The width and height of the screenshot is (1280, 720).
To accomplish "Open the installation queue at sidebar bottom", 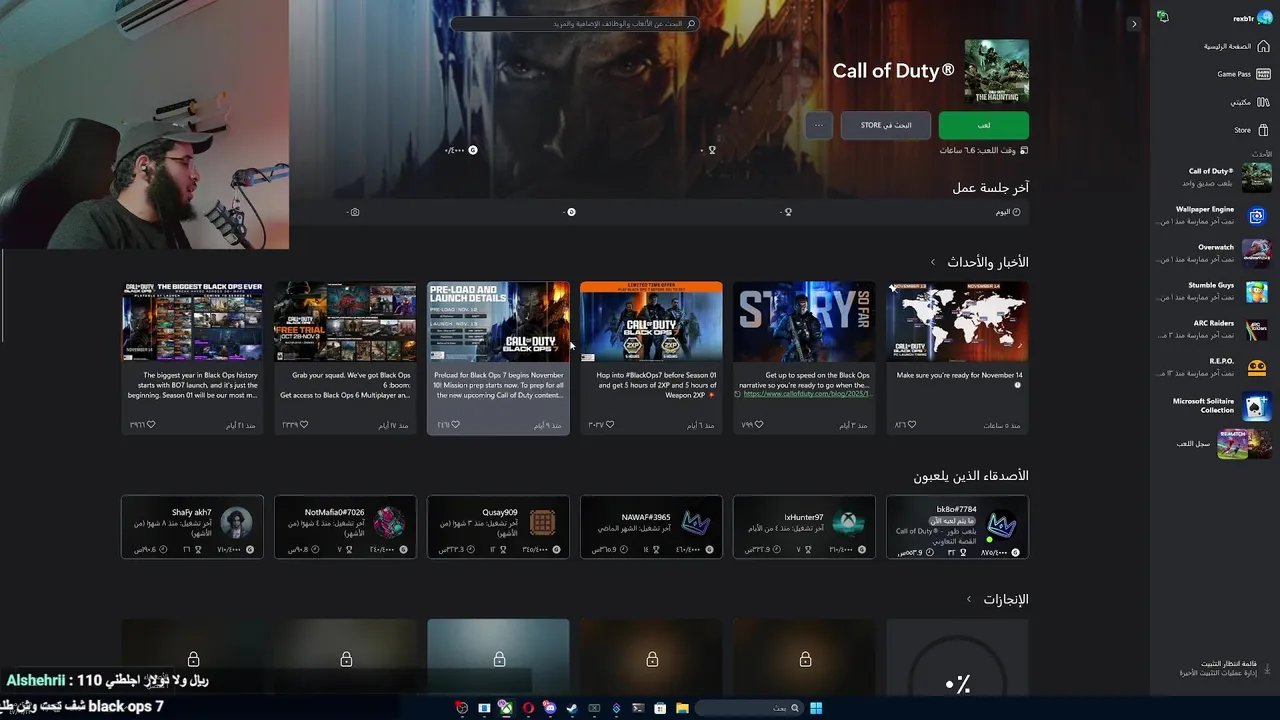I will (x=1225, y=668).
